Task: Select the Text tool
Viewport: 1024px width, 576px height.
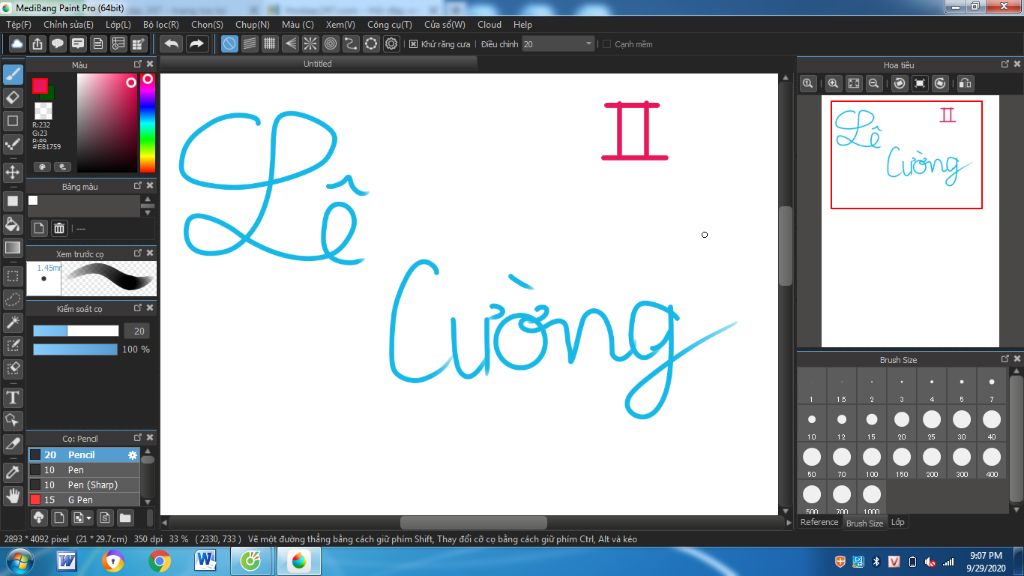Action: point(12,398)
